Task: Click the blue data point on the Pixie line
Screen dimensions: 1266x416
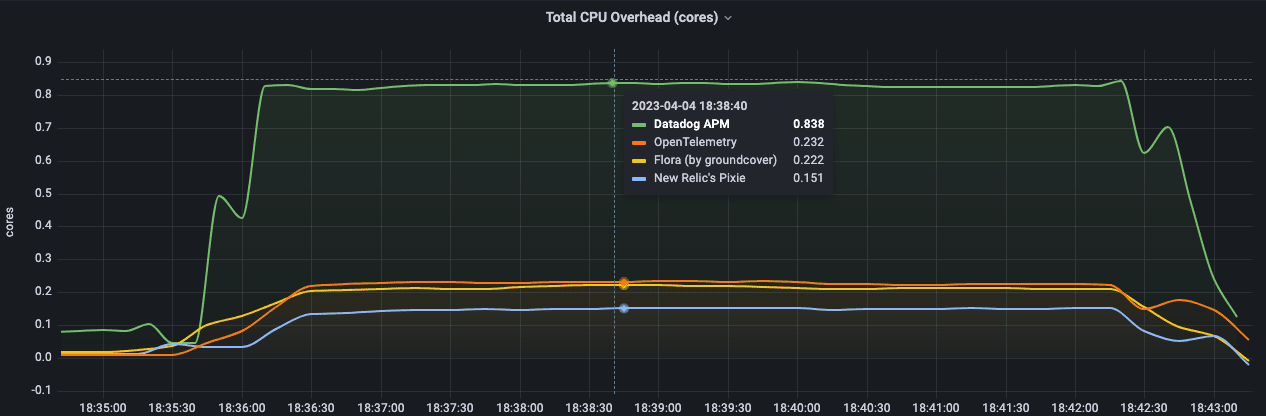Action: click(623, 308)
